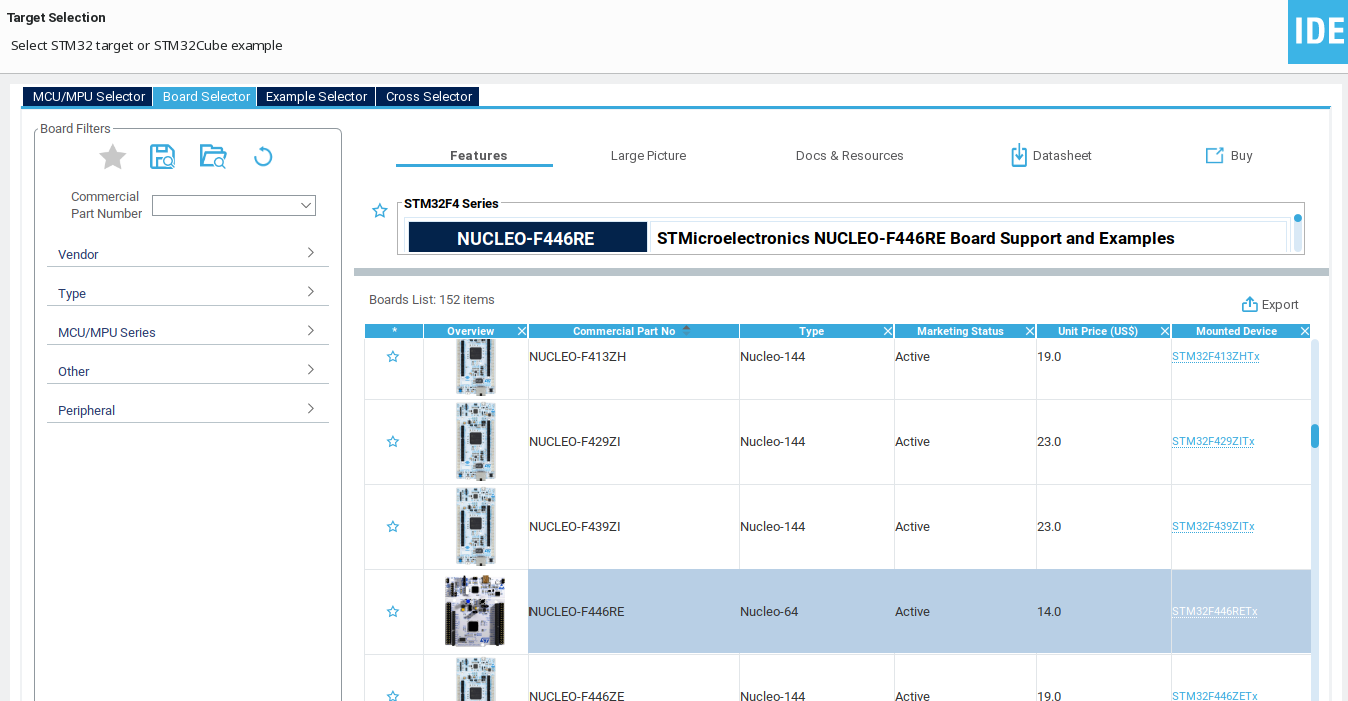Click the NUCLEO-F439ZI board thumbnail
This screenshot has height=701, width=1348.
pos(475,526)
